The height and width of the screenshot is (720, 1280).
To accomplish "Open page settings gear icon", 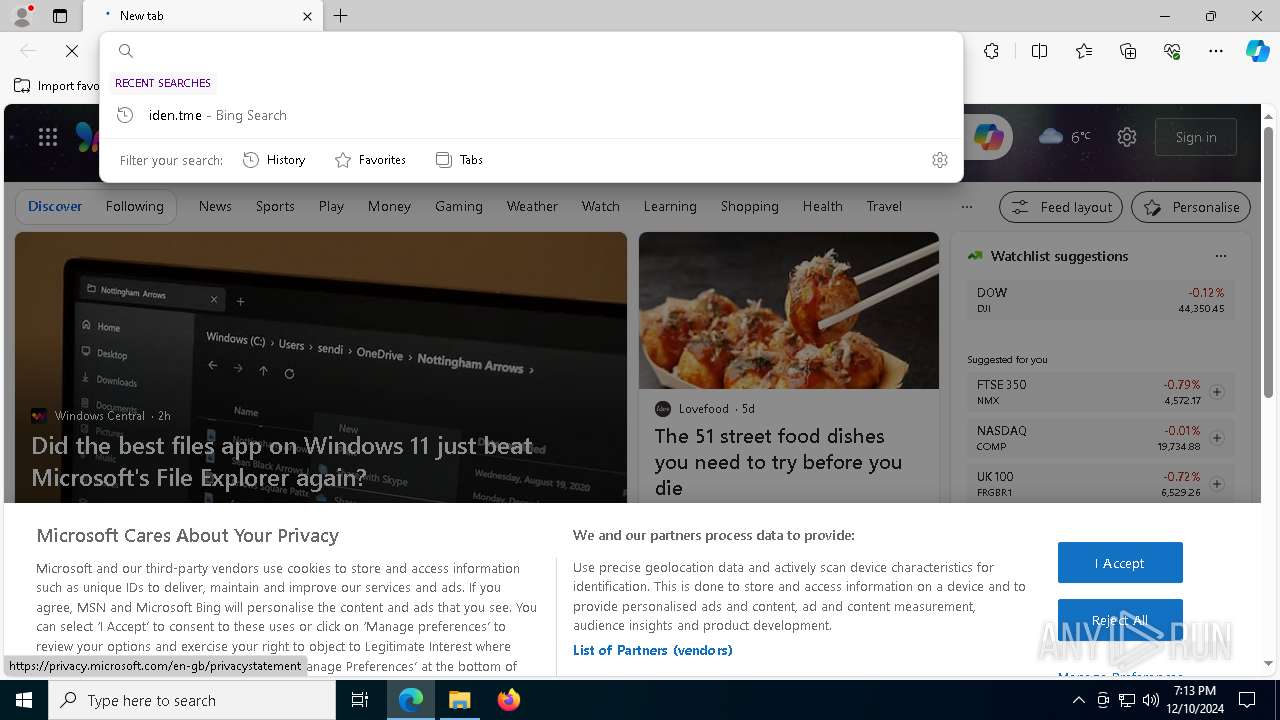I will [1127, 137].
